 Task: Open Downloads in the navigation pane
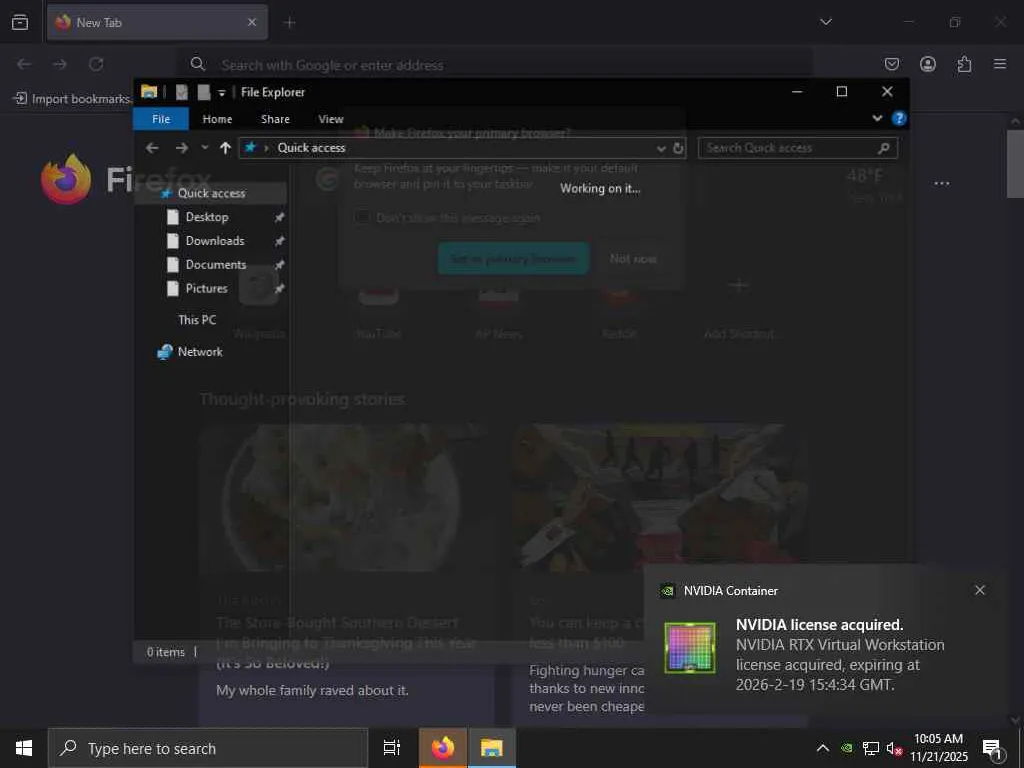point(215,241)
